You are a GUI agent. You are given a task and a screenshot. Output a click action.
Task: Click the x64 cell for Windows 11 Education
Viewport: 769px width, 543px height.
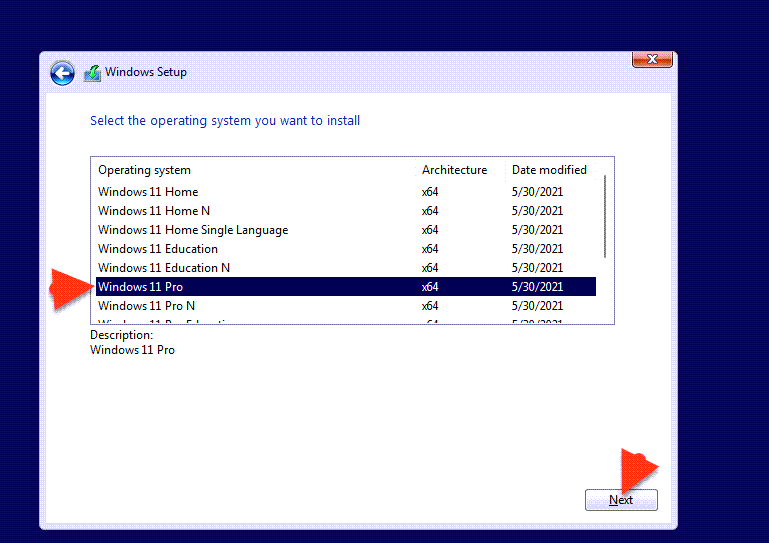tap(430, 249)
